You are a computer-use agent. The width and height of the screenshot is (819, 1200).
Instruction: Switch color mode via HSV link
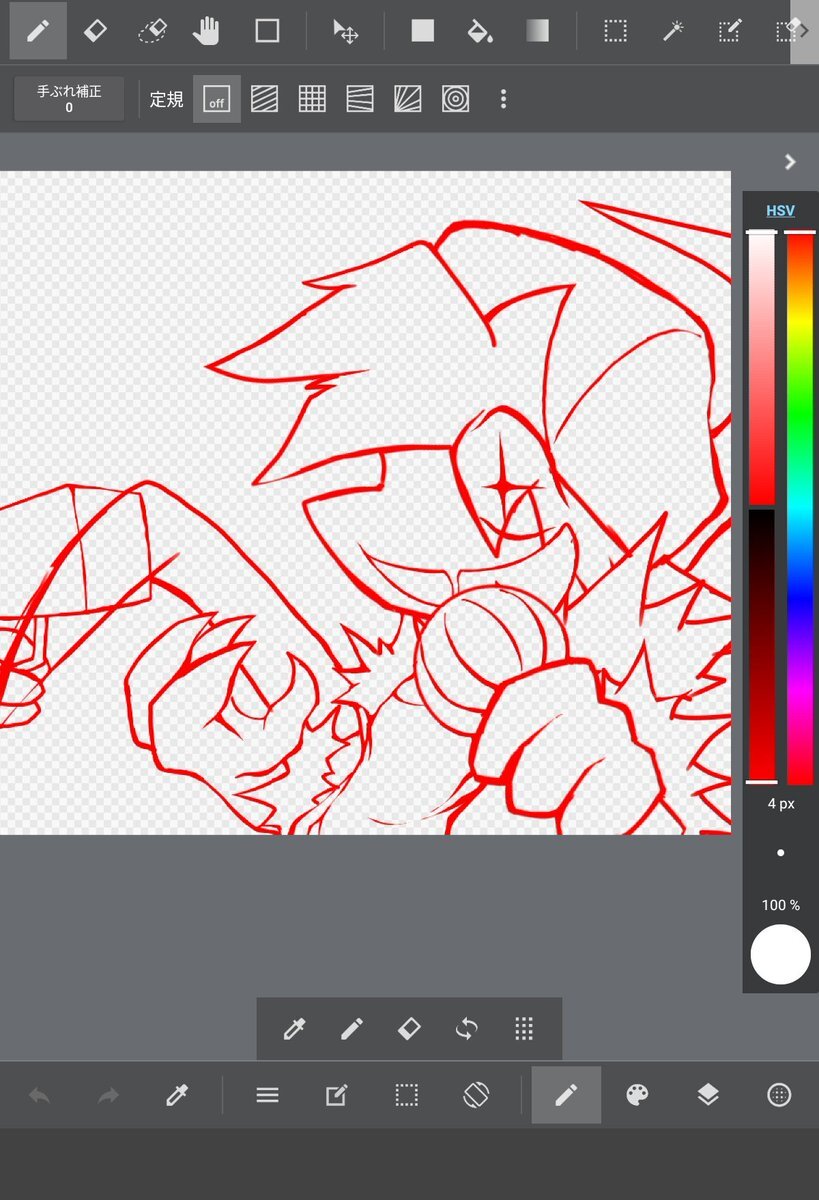click(780, 211)
